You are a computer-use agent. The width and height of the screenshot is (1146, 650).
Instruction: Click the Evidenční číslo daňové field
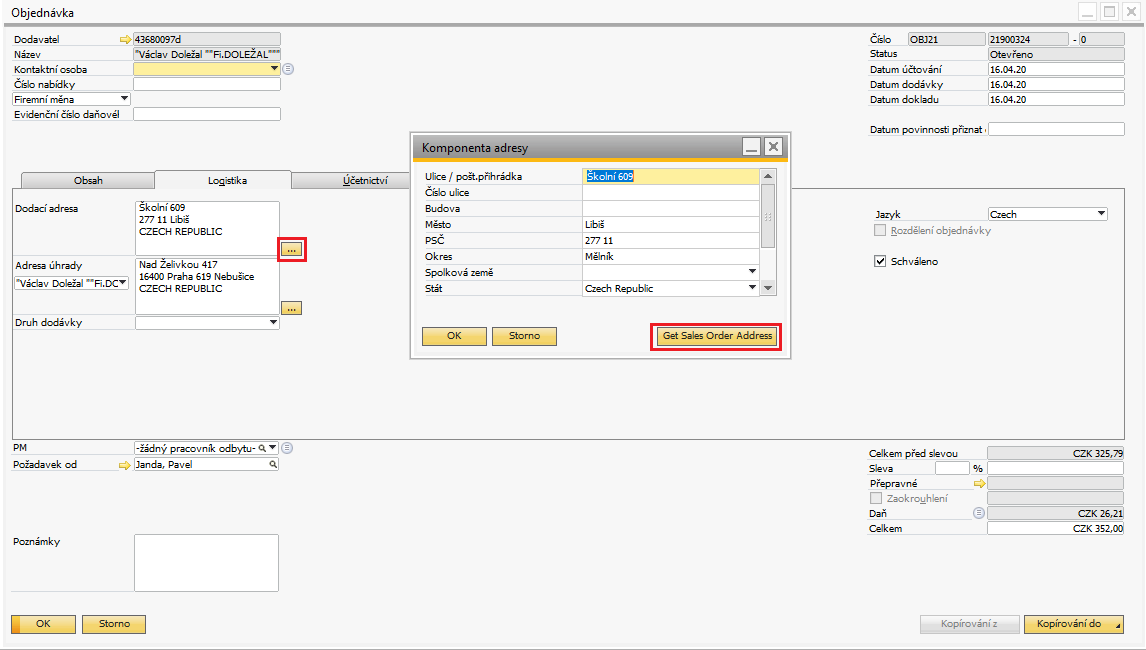click(207, 114)
